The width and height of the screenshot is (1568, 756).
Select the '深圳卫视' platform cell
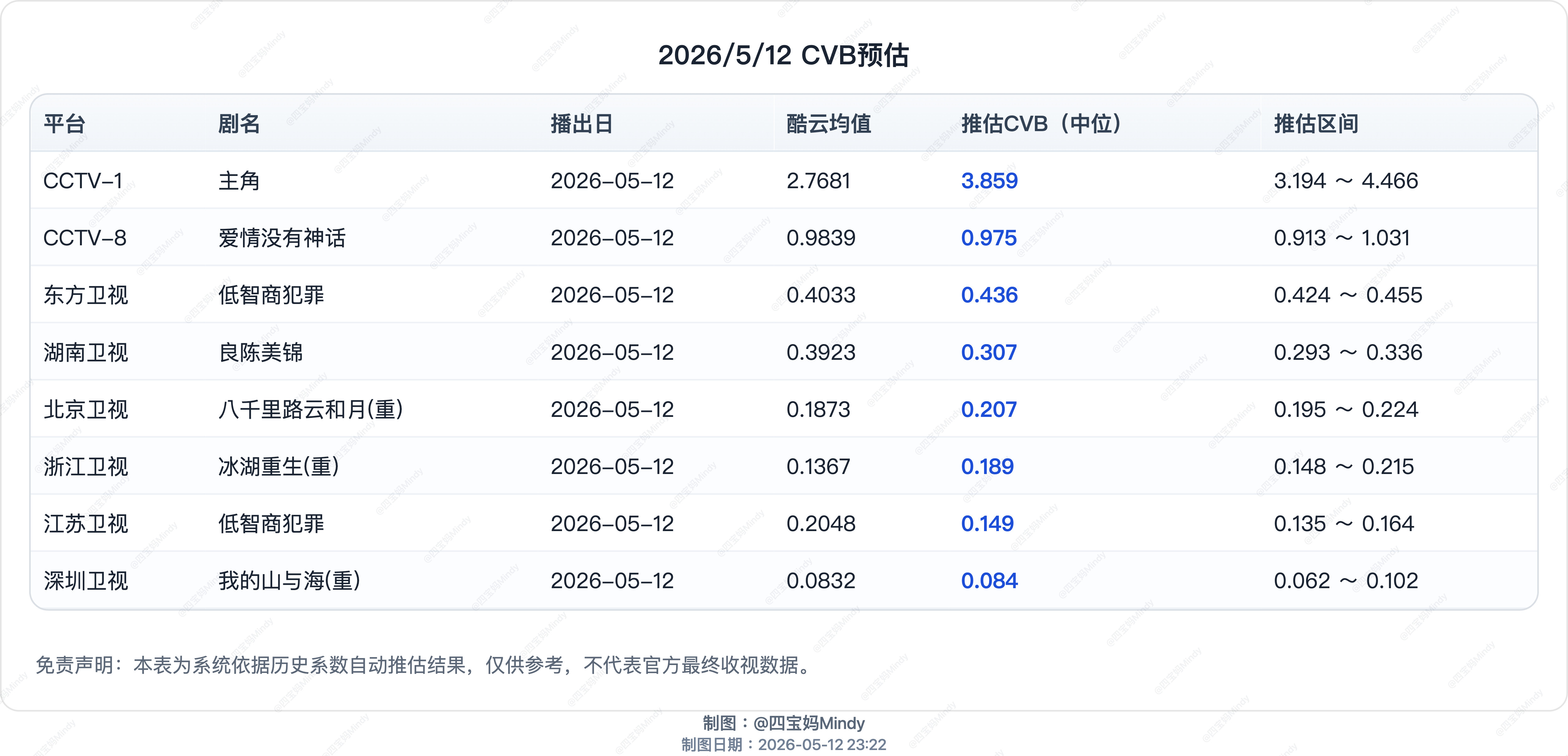pyautogui.click(x=86, y=581)
